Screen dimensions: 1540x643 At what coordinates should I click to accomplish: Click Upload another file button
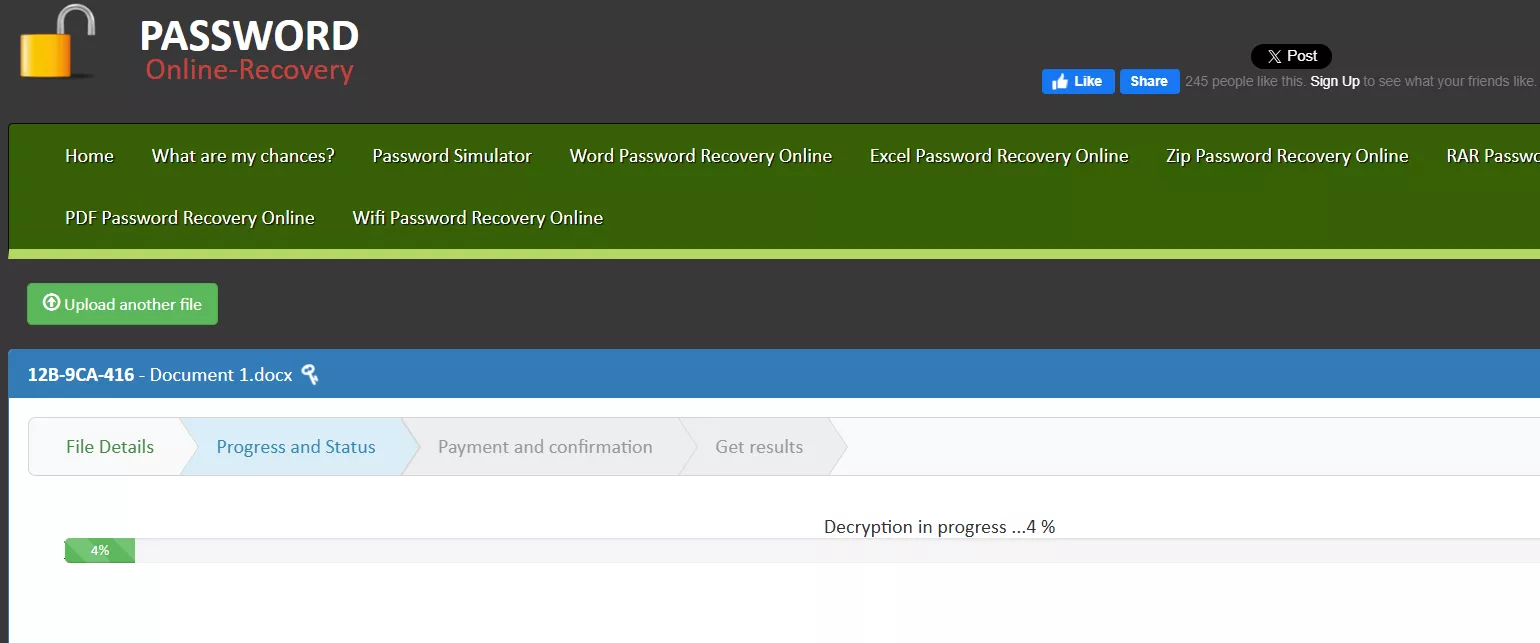click(x=122, y=304)
